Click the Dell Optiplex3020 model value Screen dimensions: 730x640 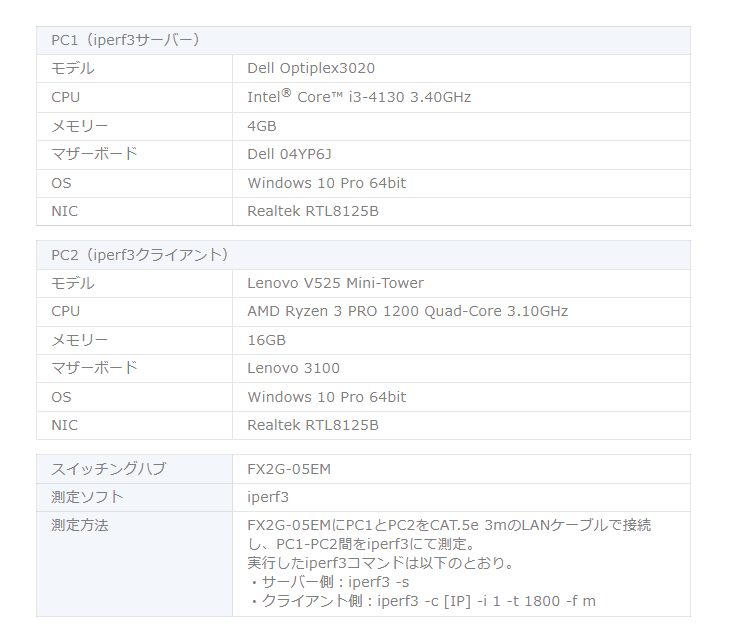(311, 68)
